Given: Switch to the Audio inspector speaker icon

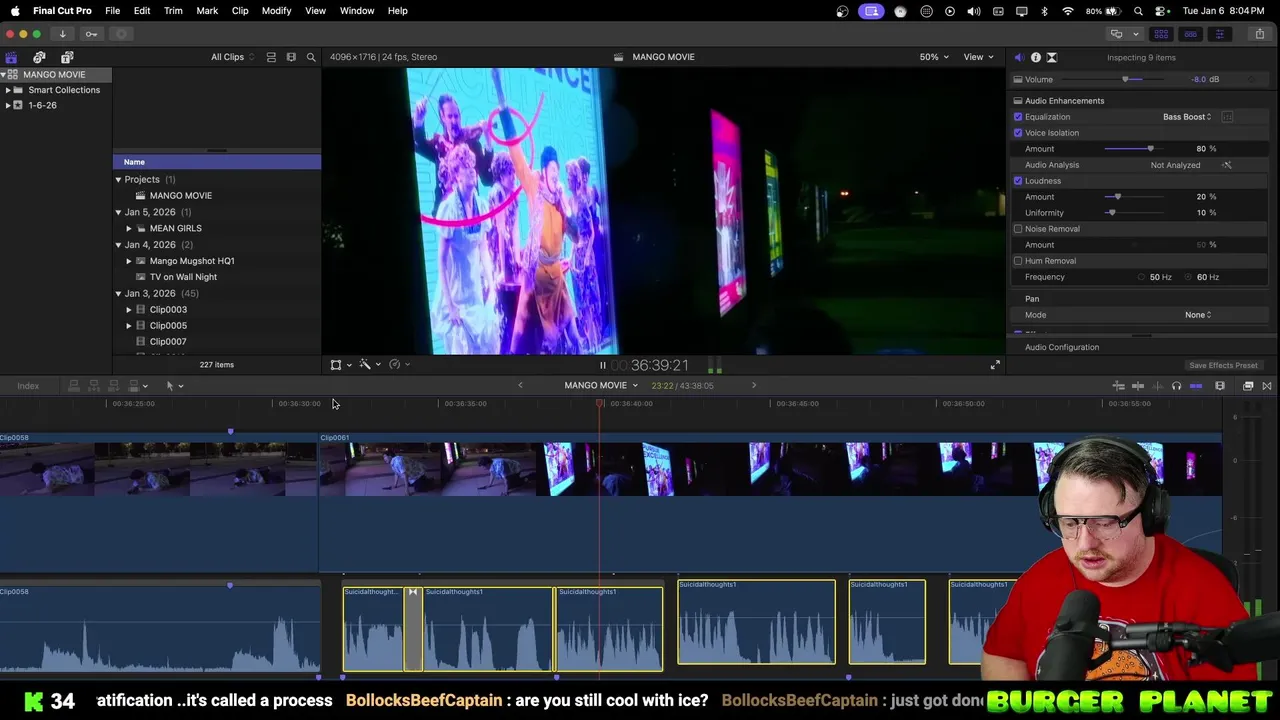Looking at the screenshot, I should [1019, 57].
